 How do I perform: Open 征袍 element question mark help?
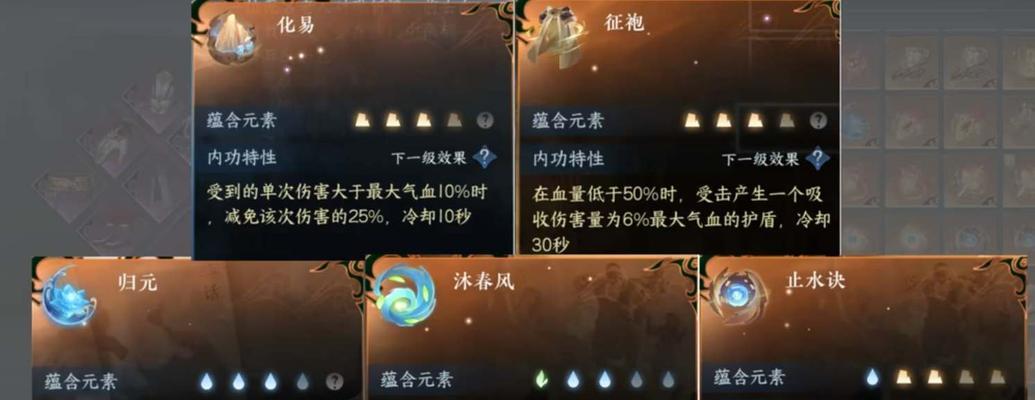(818, 120)
